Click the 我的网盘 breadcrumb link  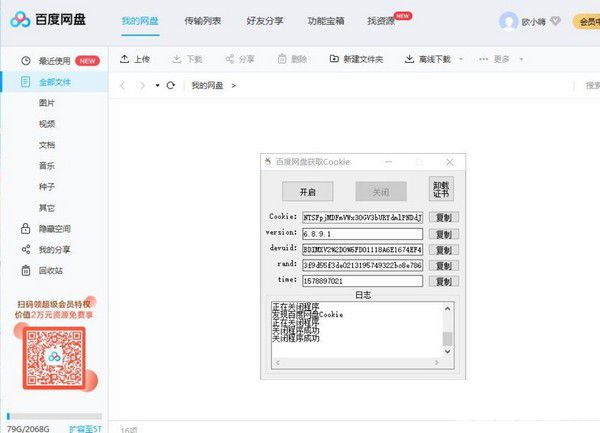[207, 85]
